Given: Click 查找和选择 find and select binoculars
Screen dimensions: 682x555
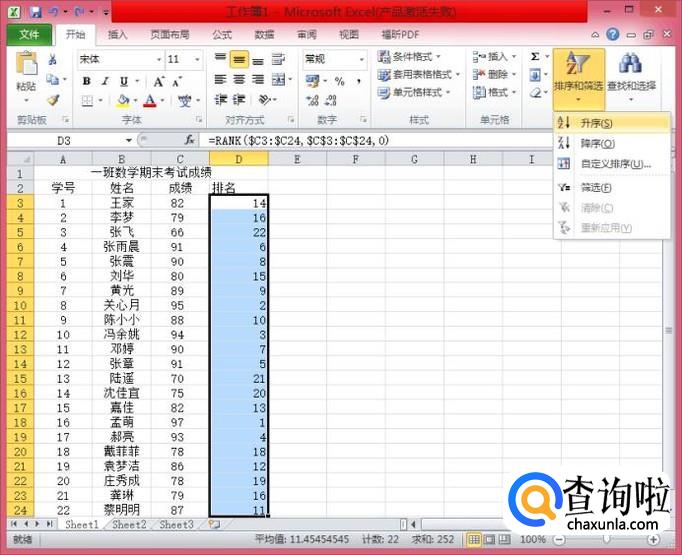Looking at the screenshot, I should coord(631,78).
